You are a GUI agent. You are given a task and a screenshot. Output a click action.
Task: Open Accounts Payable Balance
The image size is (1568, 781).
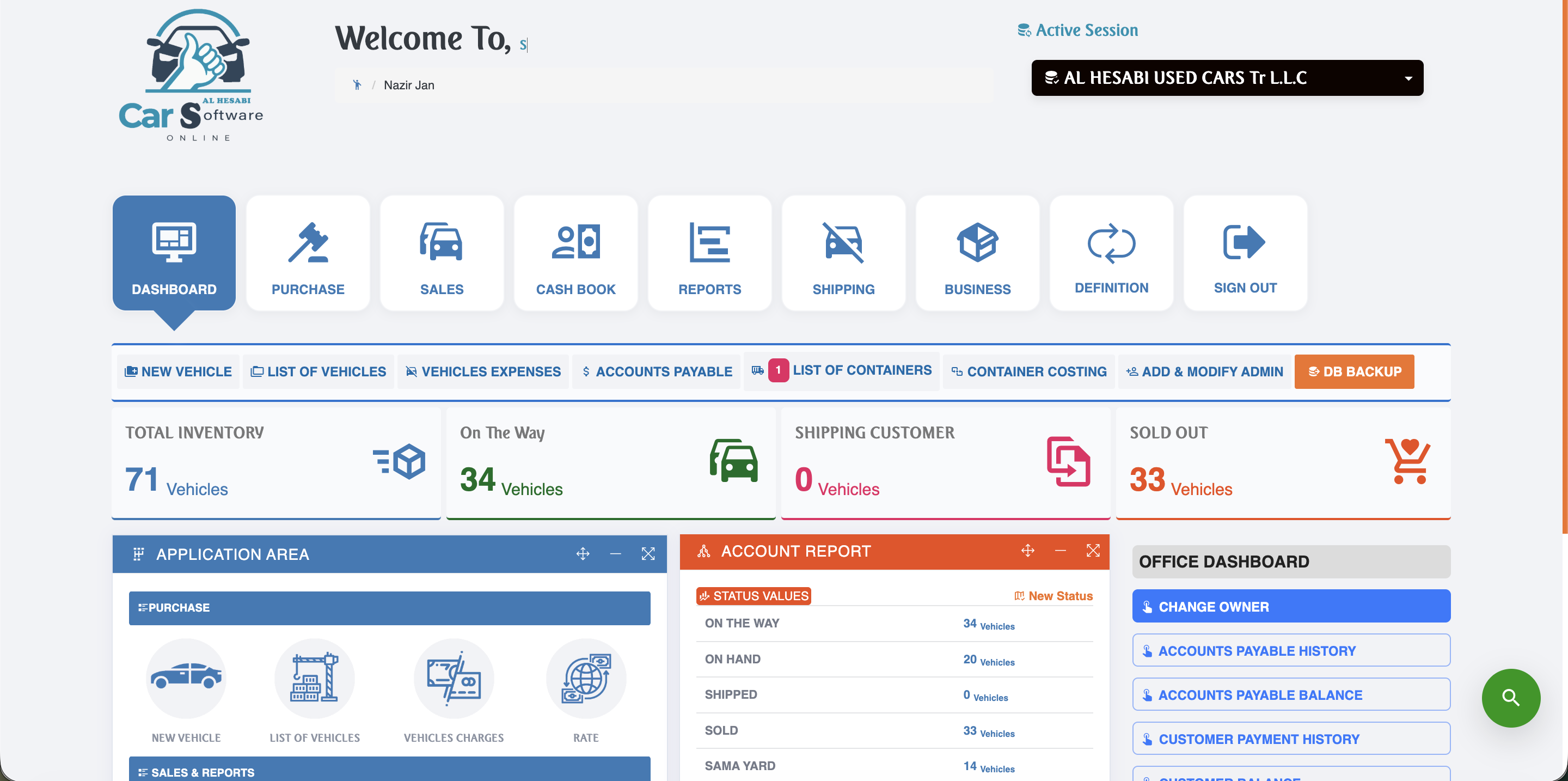pyautogui.click(x=1291, y=694)
